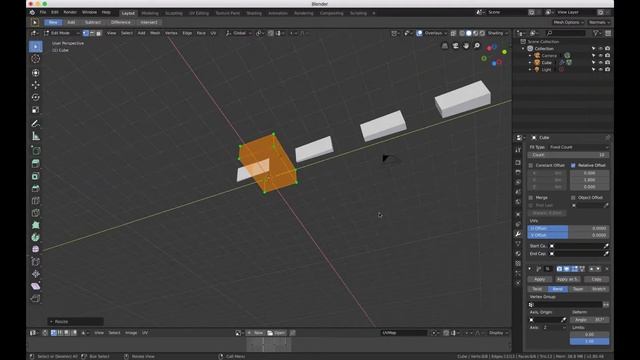Click the Count value field
Screen dimensions: 640x360
(568, 155)
